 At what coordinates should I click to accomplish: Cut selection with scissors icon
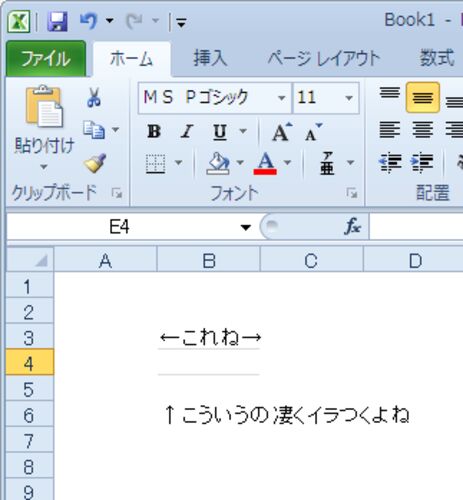point(94,97)
